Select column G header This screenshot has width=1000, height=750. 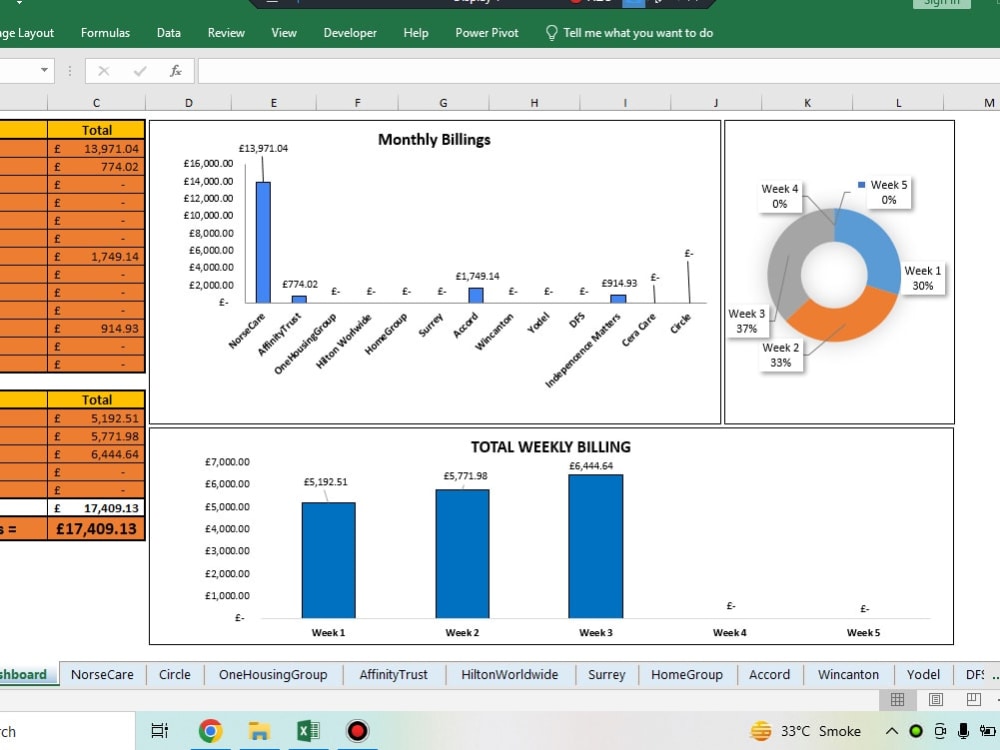pos(443,103)
